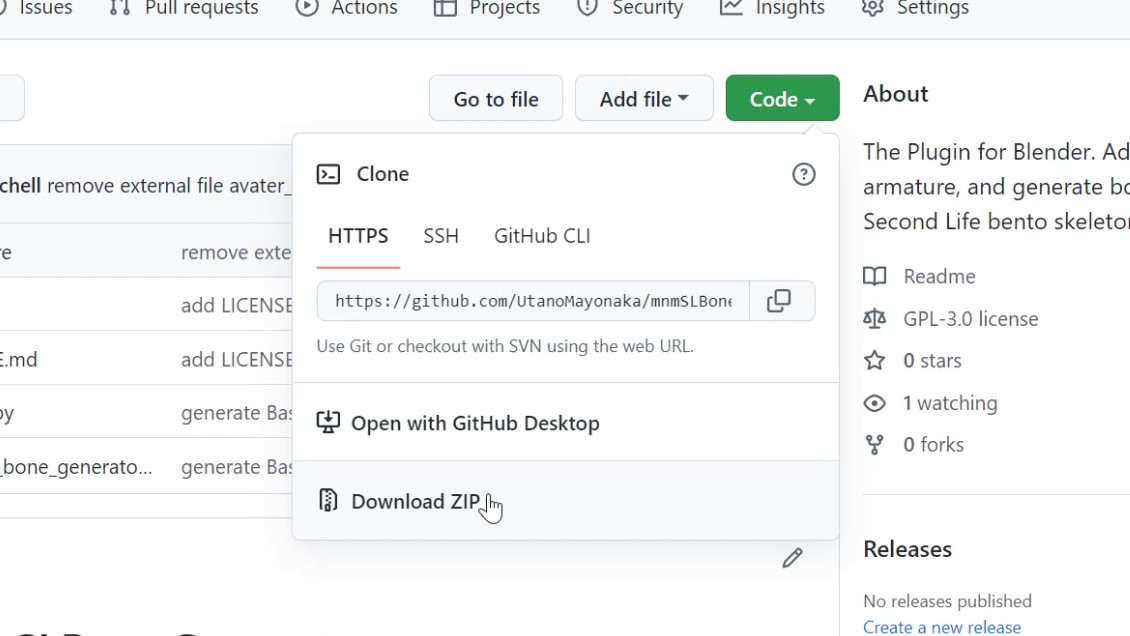Copy the clone URL to clipboard

[779, 301]
